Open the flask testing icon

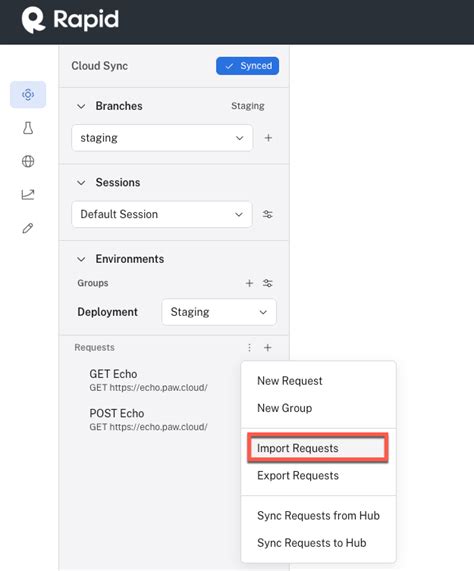click(28, 128)
